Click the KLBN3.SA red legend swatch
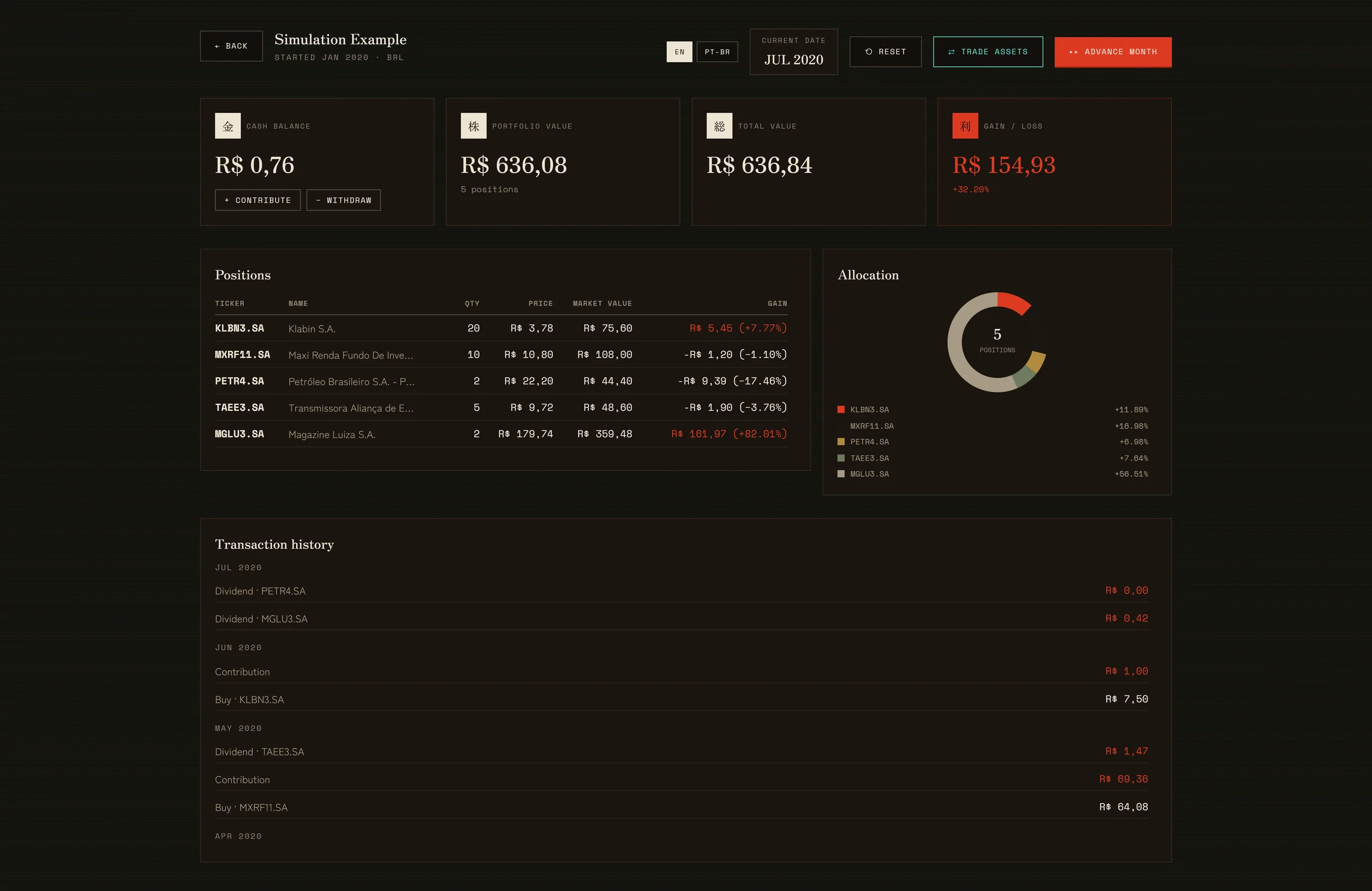The width and height of the screenshot is (1372, 891). pos(841,409)
